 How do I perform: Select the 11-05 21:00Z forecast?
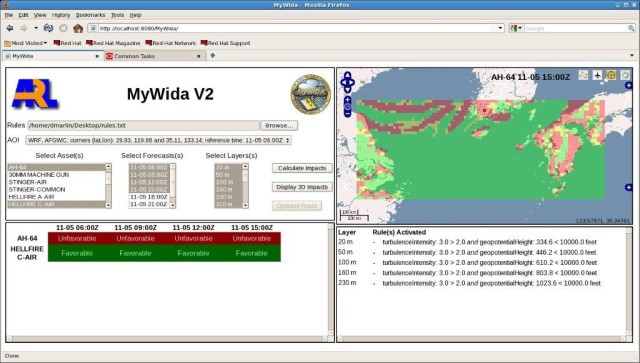tap(149, 204)
